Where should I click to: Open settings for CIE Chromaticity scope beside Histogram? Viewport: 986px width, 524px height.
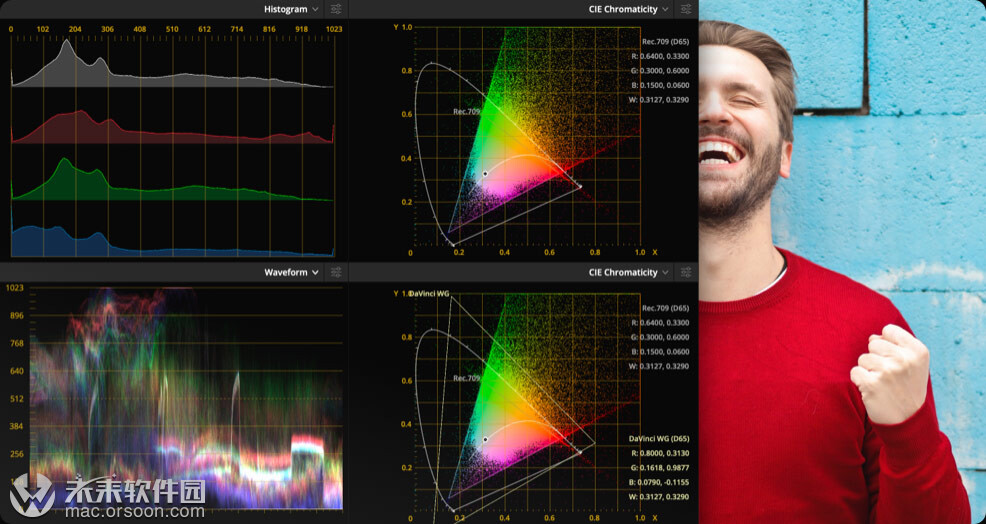click(x=686, y=9)
